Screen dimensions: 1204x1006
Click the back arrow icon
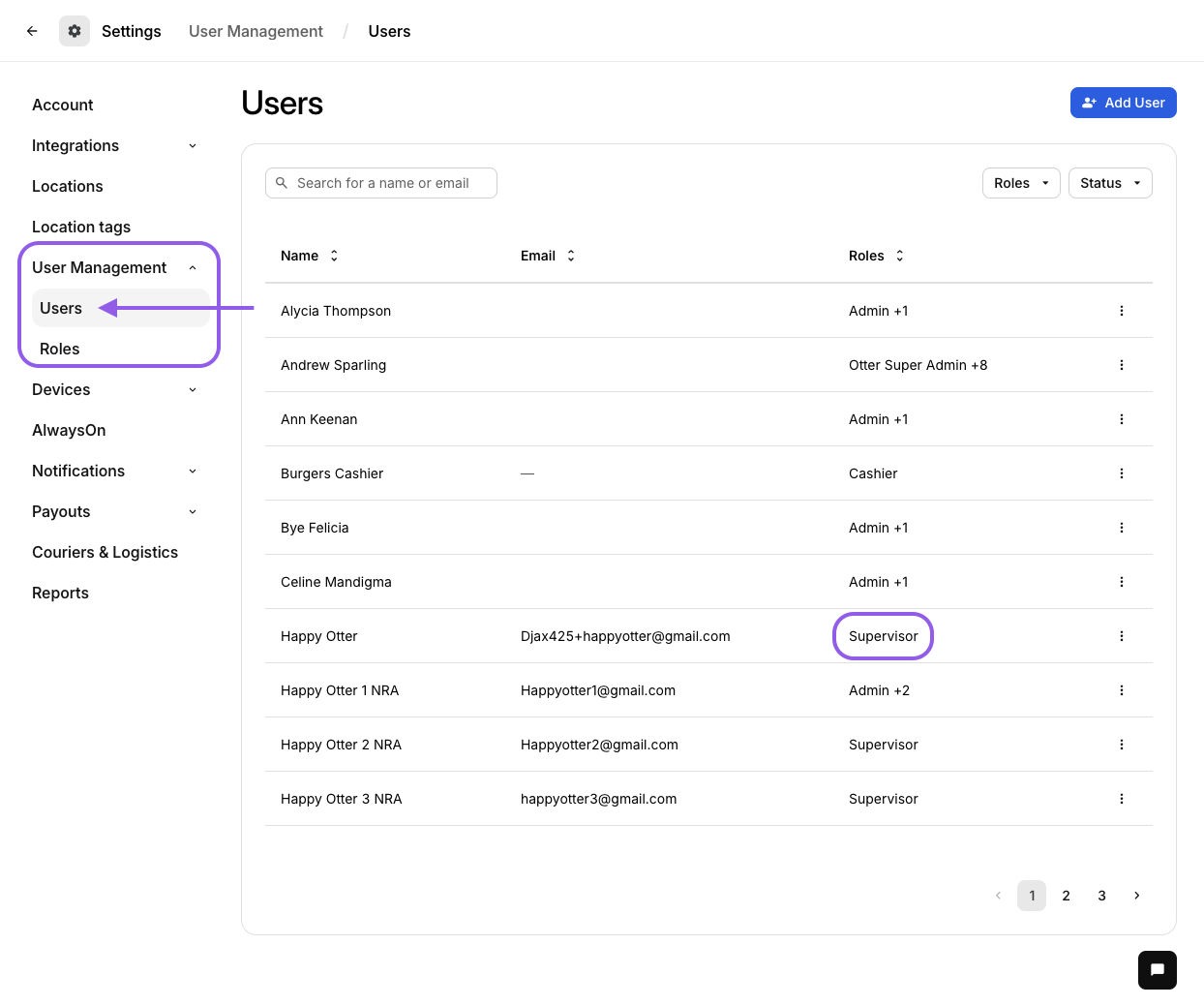click(32, 31)
